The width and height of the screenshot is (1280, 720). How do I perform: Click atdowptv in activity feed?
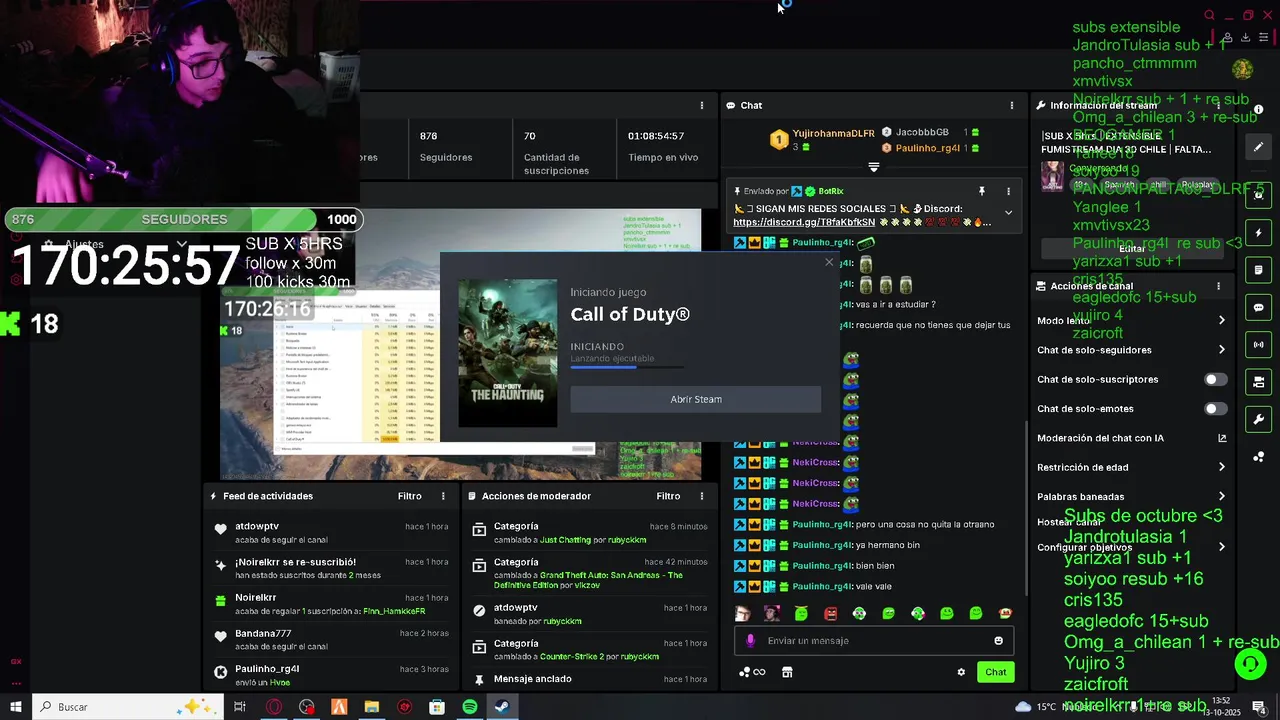(x=257, y=526)
